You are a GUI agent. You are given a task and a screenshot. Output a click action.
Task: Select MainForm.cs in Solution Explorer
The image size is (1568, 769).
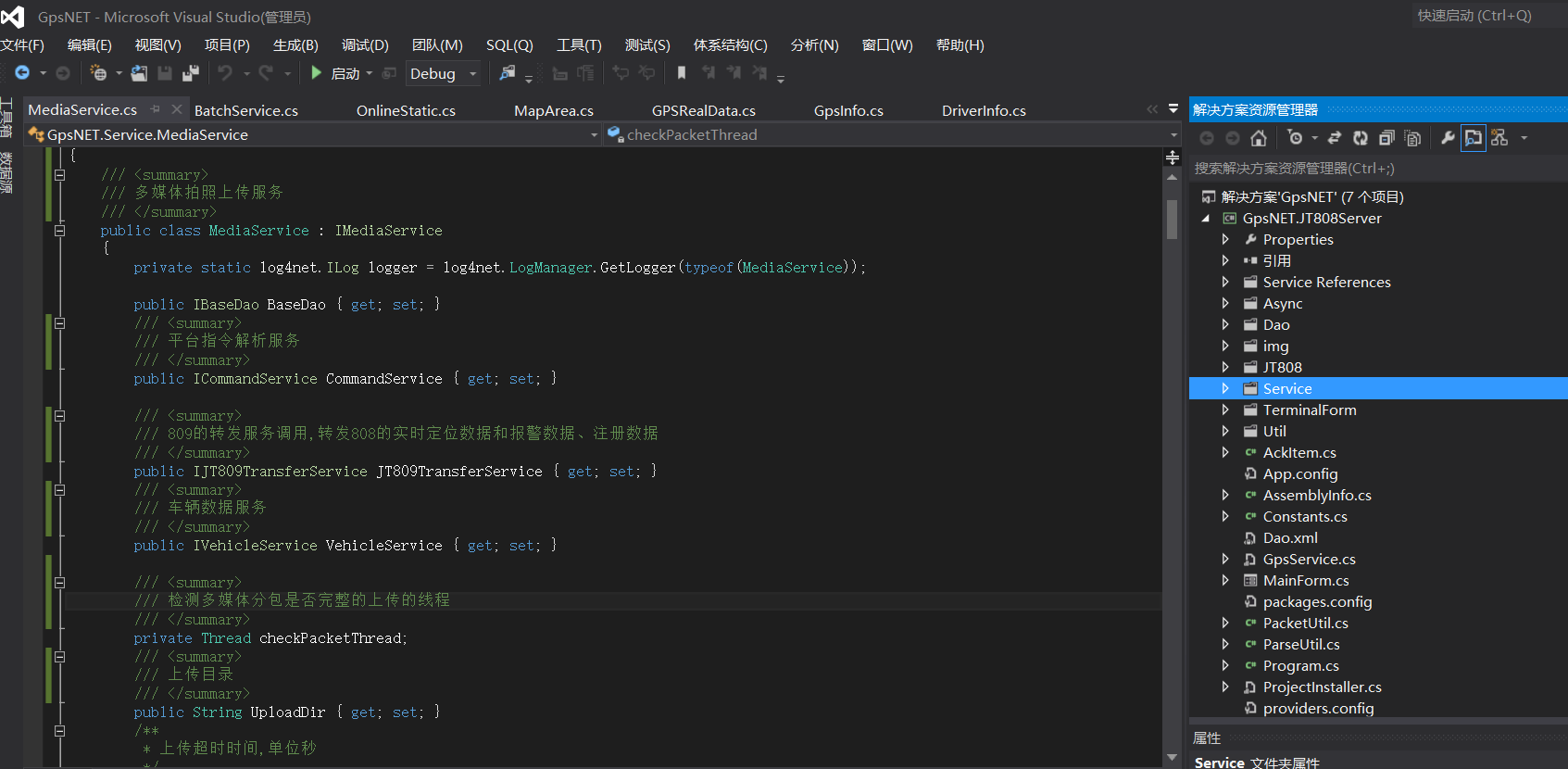coord(1306,580)
